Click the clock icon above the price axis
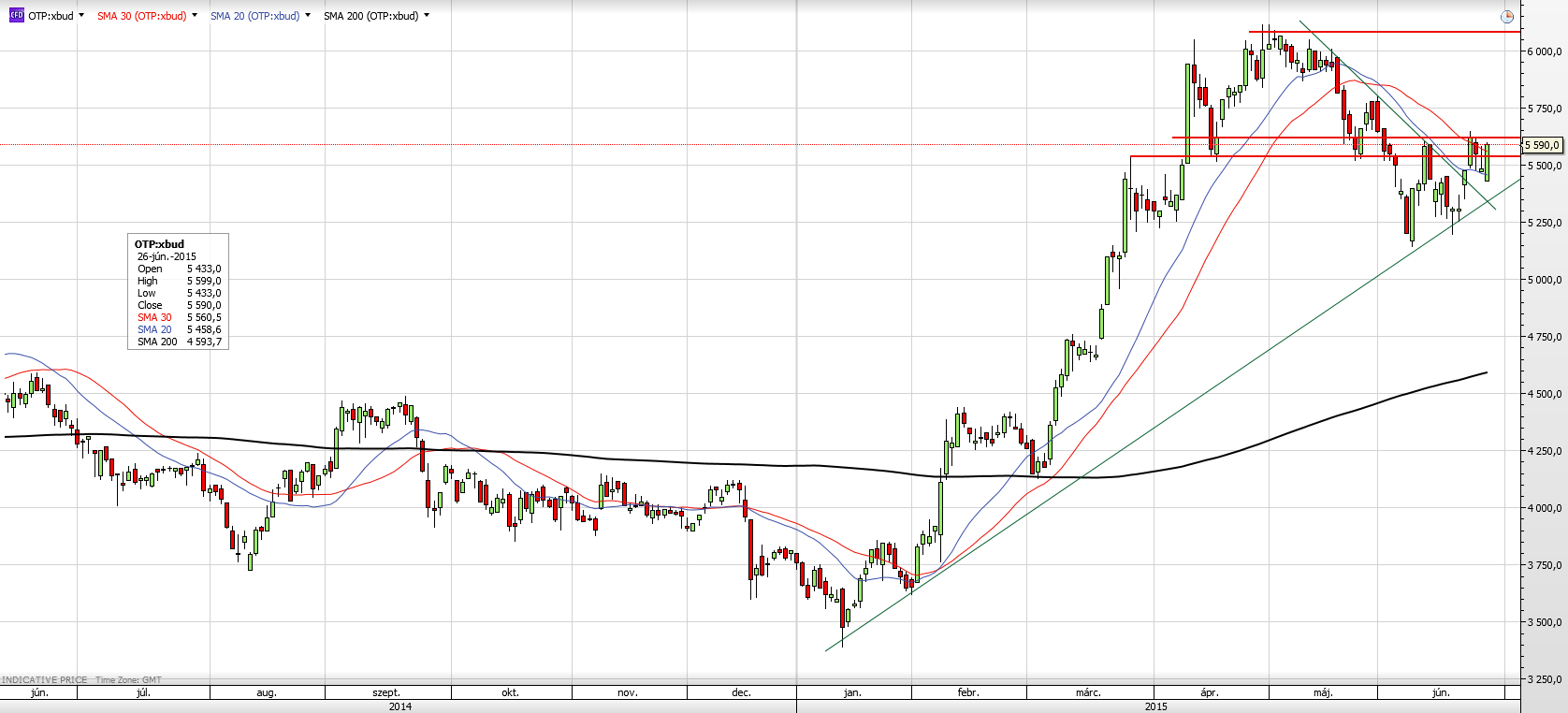The width and height of the screenshot is (1568, 713). point(1506,17)
